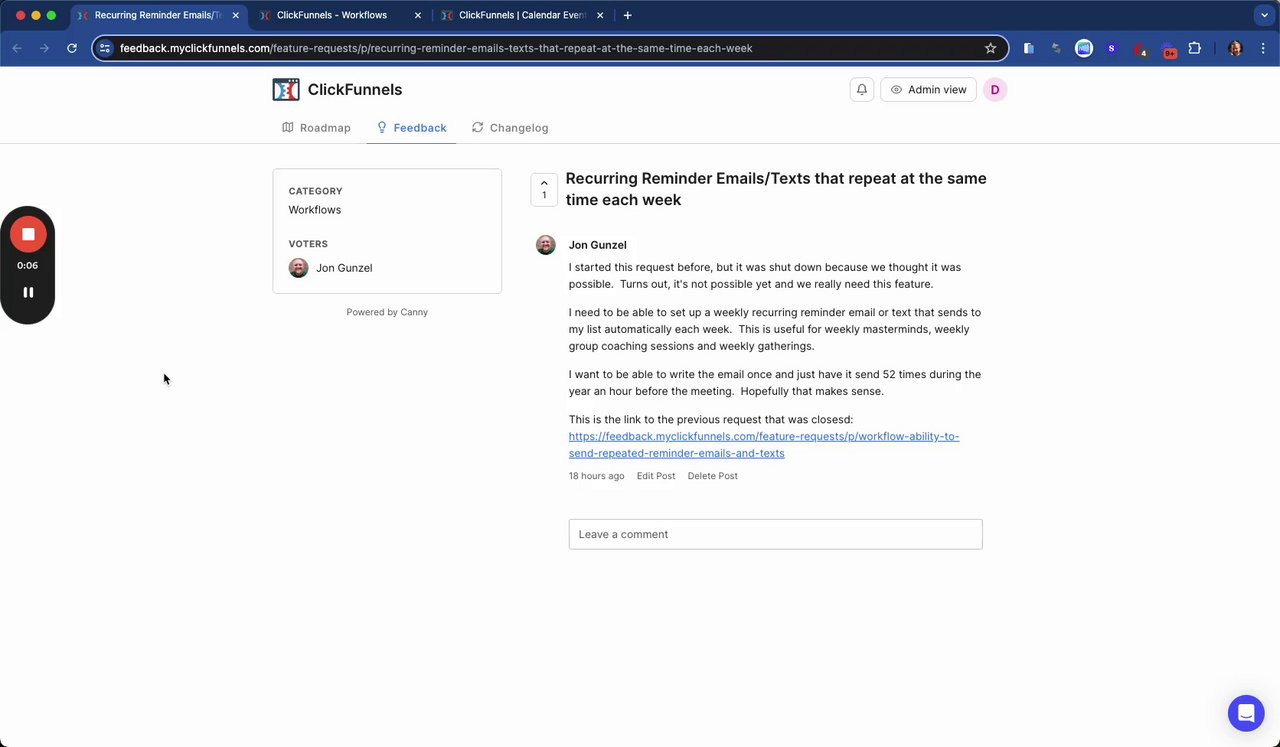The image size is (1280, 747).
Task: Pause the screen recording
Action: tap(28, 292)
